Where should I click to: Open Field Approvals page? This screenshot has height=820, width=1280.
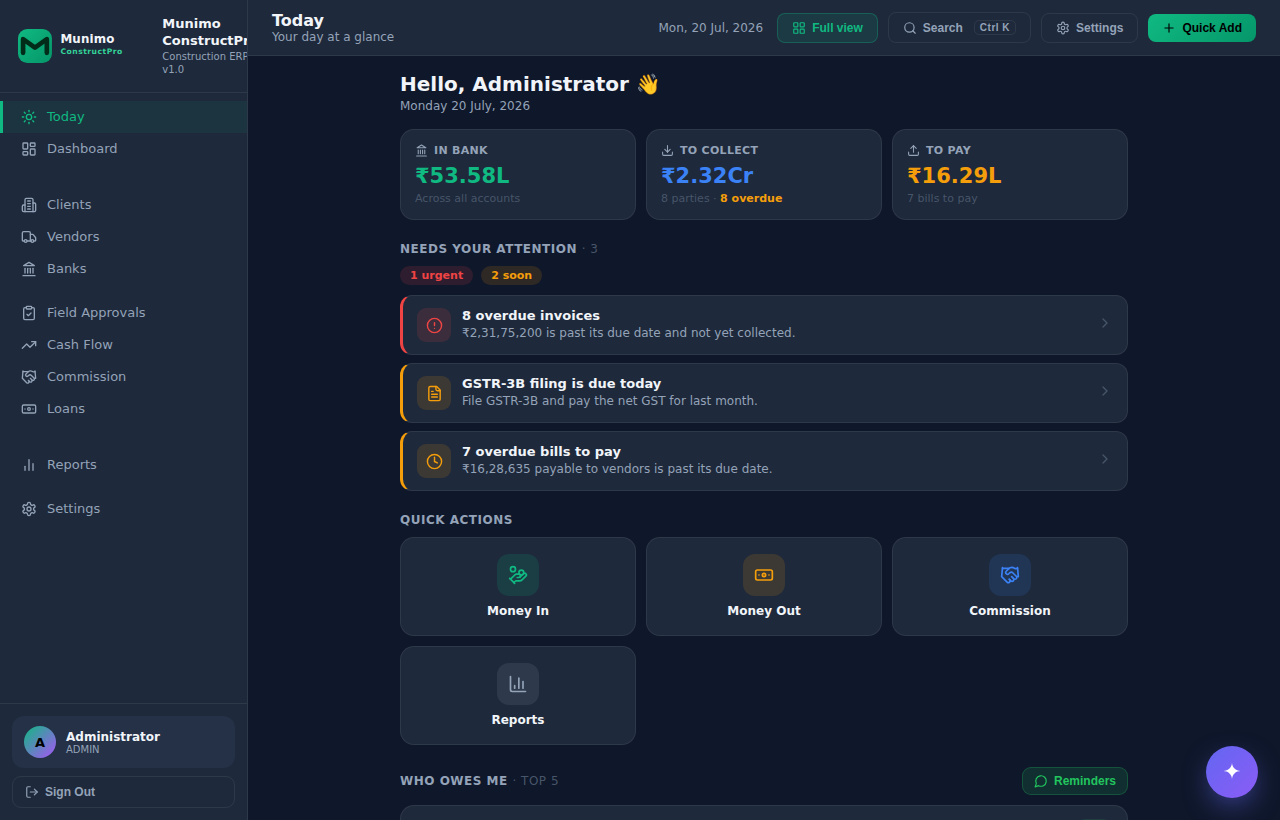(123, 313)
